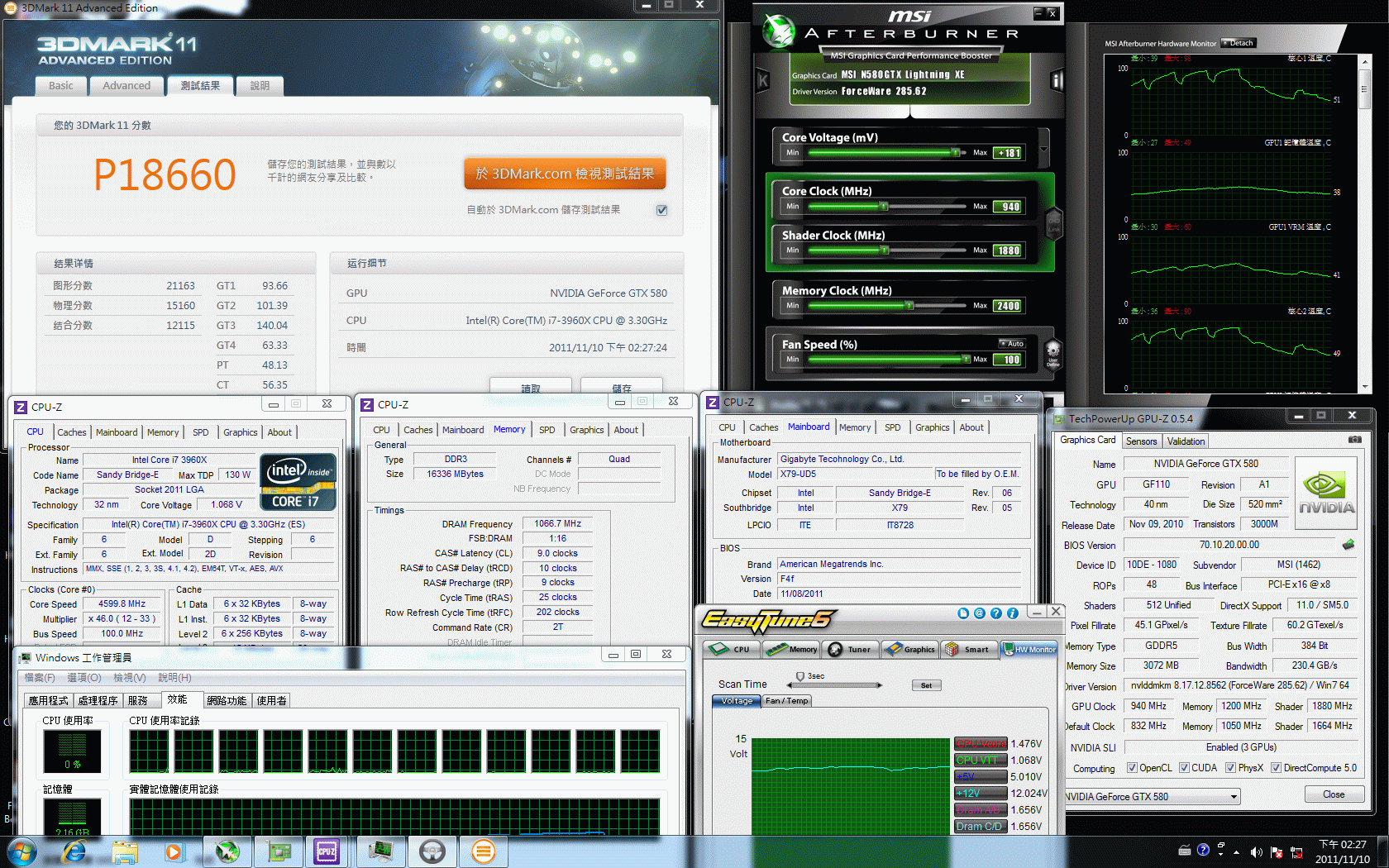
Task: Click Detach in Afterburner Hardware Monitor
Action: (x=1239, y=43)
